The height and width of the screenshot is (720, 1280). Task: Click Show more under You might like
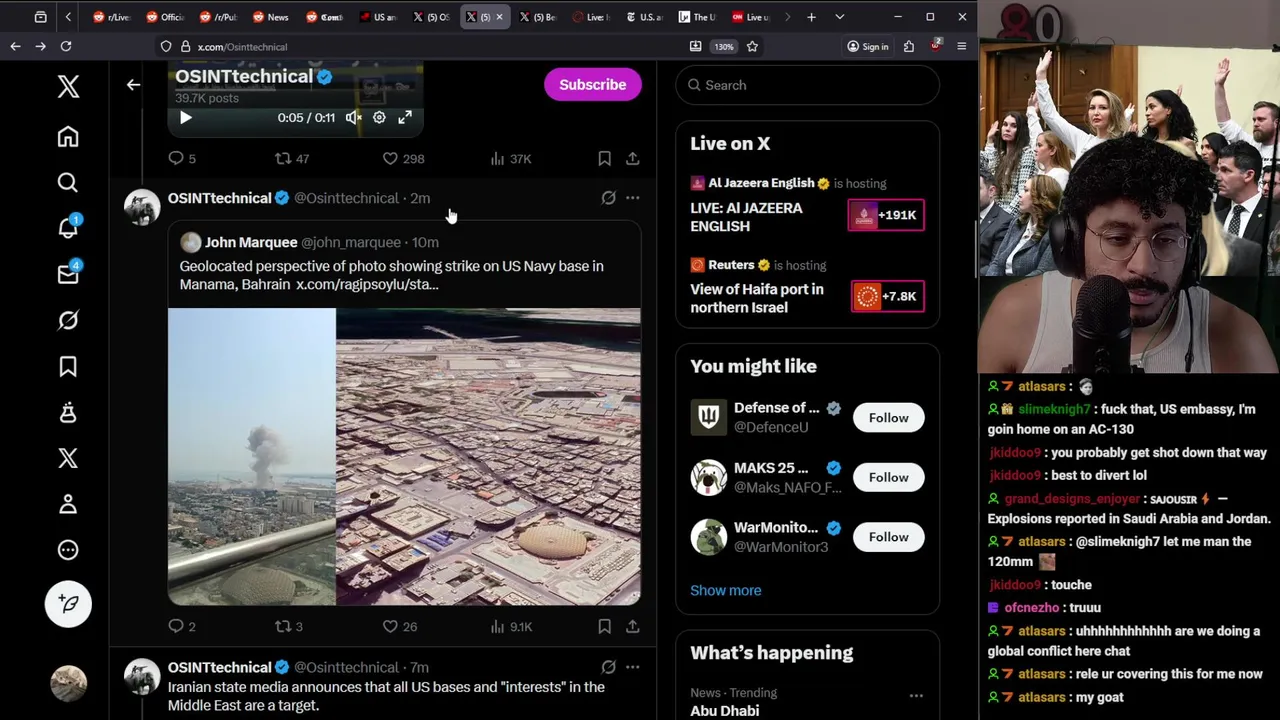pos(725,590)
